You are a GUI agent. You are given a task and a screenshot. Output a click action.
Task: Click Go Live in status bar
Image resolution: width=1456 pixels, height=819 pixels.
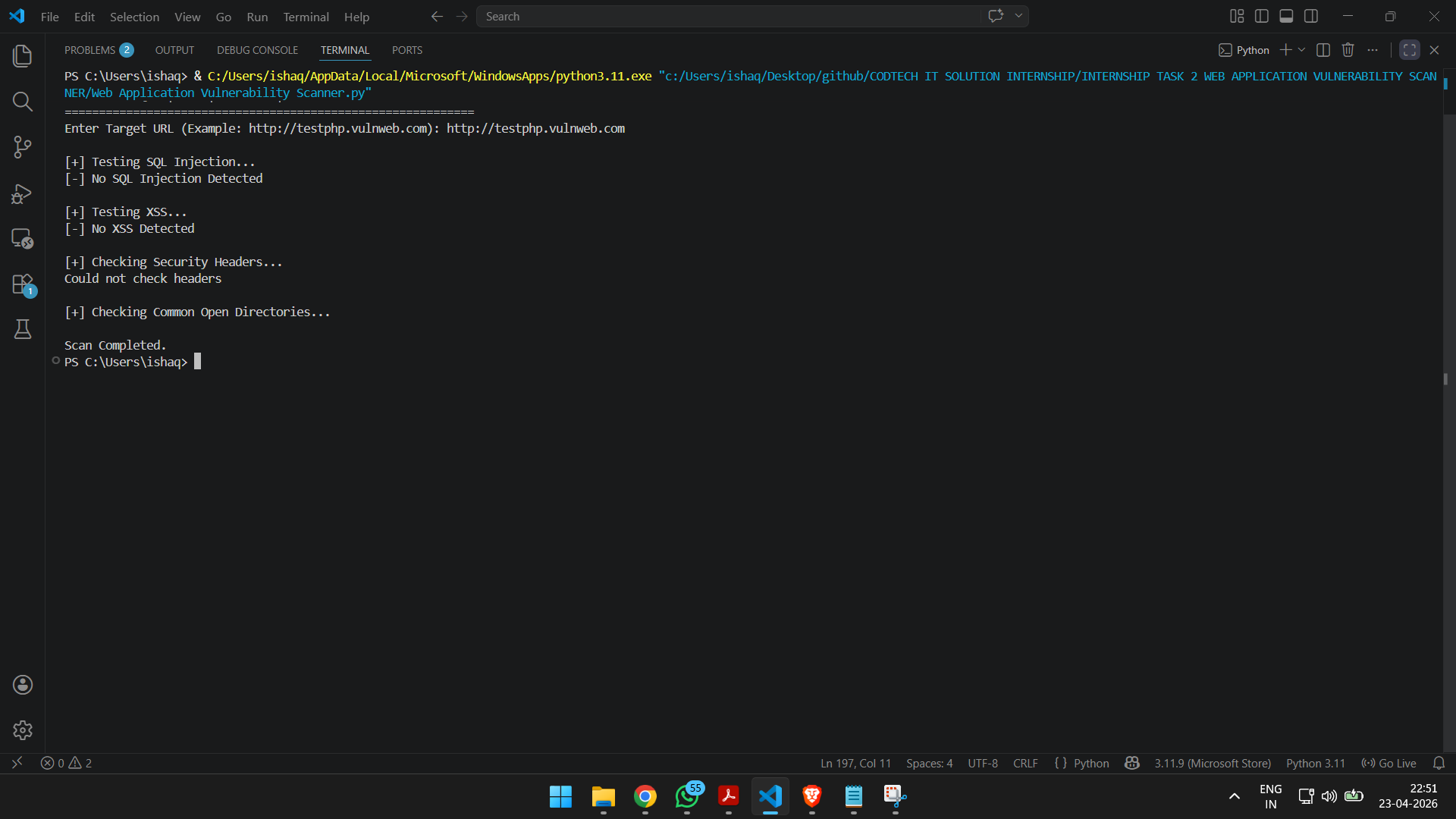point(1389,764)
